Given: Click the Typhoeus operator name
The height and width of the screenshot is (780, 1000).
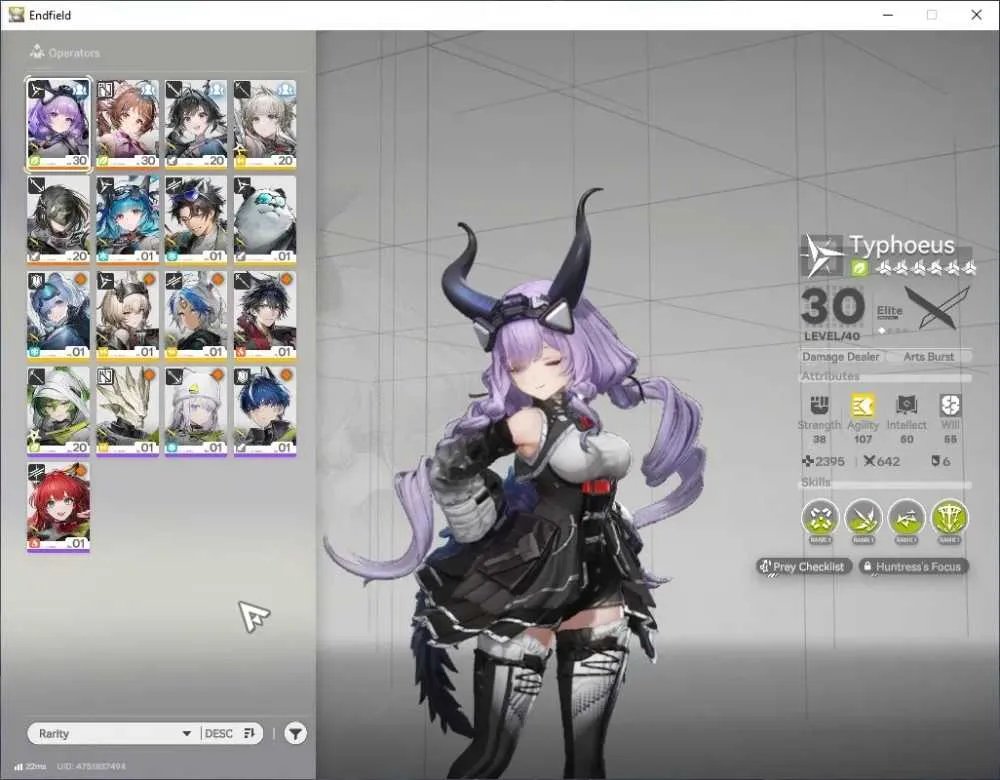Looking at the screenshot, I should [x=902, y=245].
